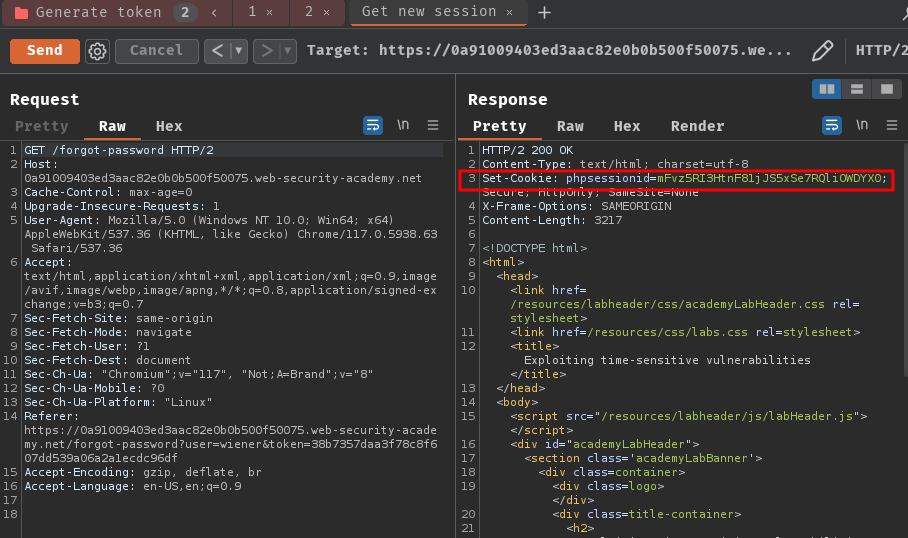Click the Accept-Encoding: gzip, deflate, br line
The width and height of the screenshot is (908, 538).
pyautogui.click(x=142, y=473)
